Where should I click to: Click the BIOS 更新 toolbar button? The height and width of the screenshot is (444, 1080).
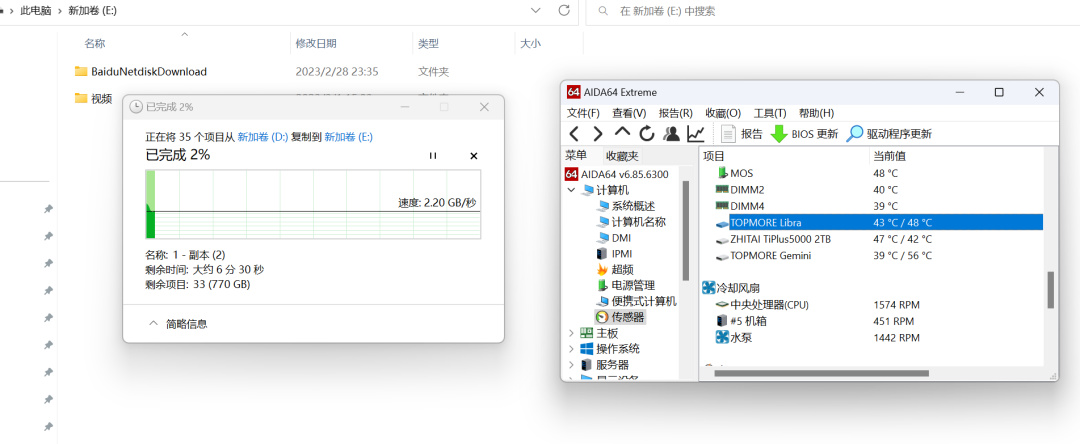point(804,134)
